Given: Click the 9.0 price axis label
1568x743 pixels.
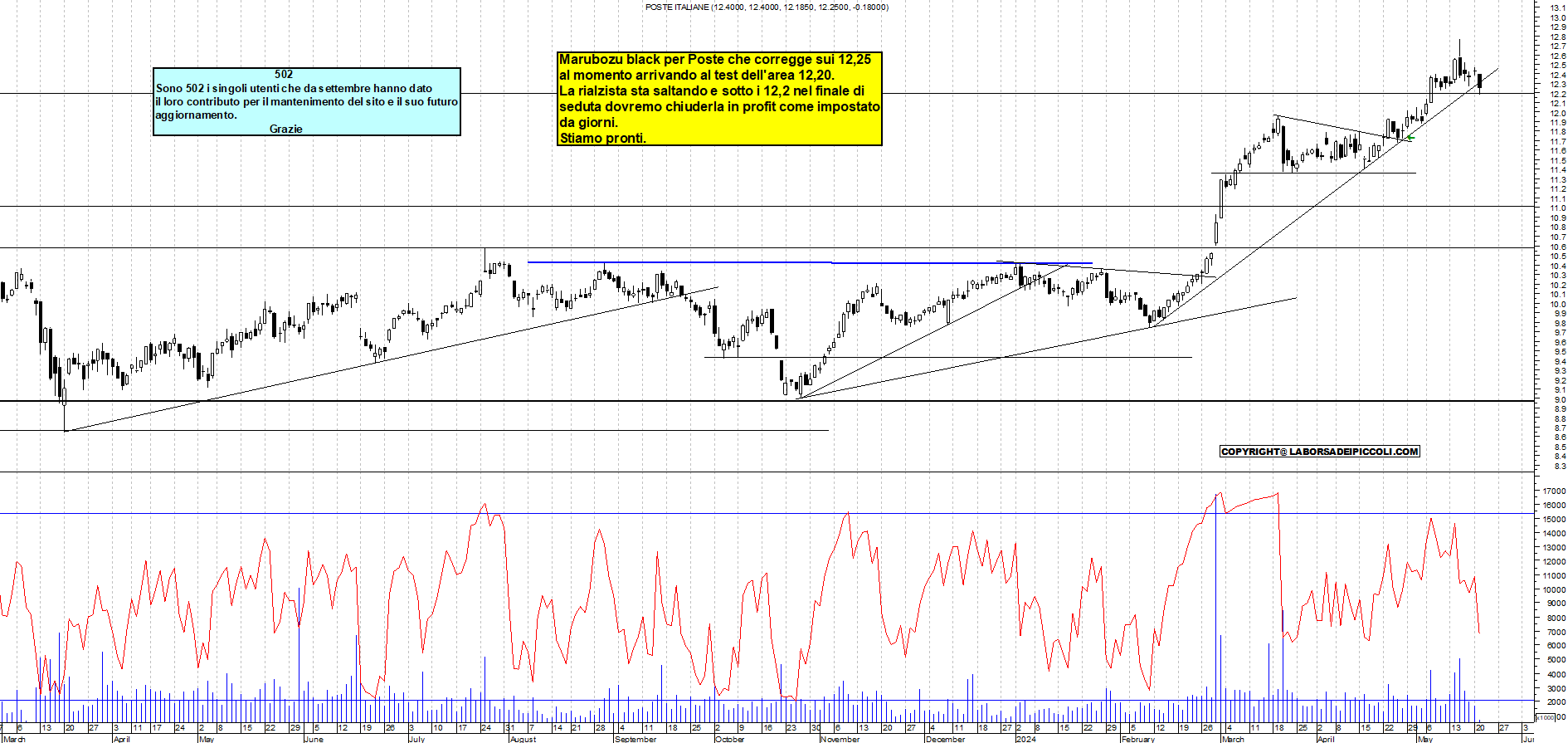Looking at the screenshot, I should coord(1558,399).
